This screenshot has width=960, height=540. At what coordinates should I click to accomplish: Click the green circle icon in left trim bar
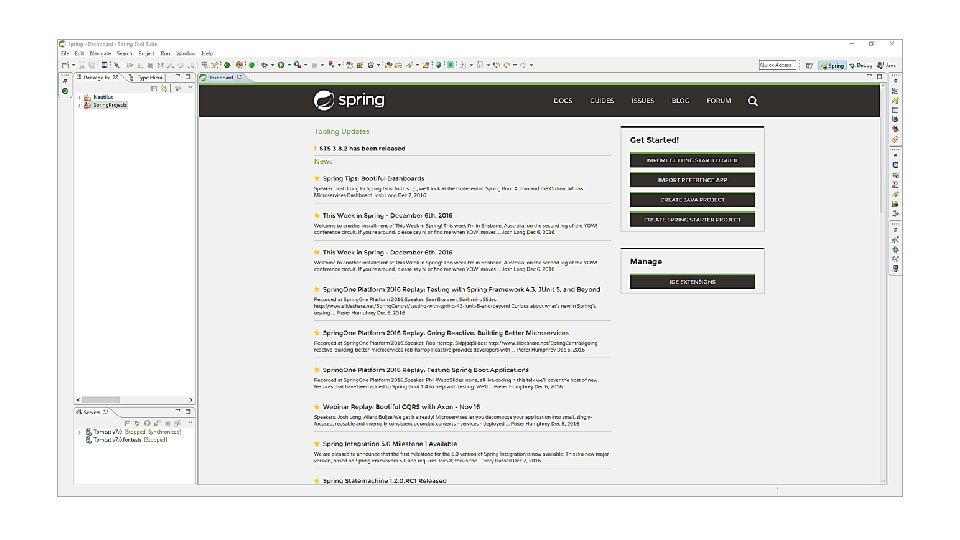(x=65, y=91)
